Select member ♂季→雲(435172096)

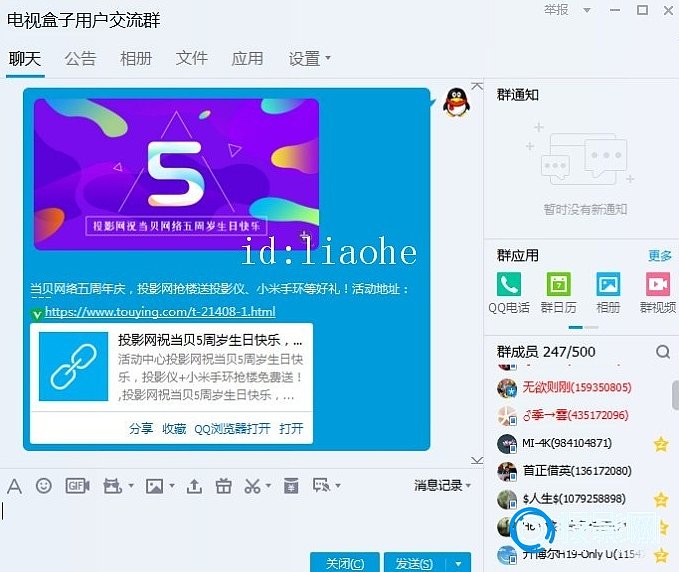[576, 415]
